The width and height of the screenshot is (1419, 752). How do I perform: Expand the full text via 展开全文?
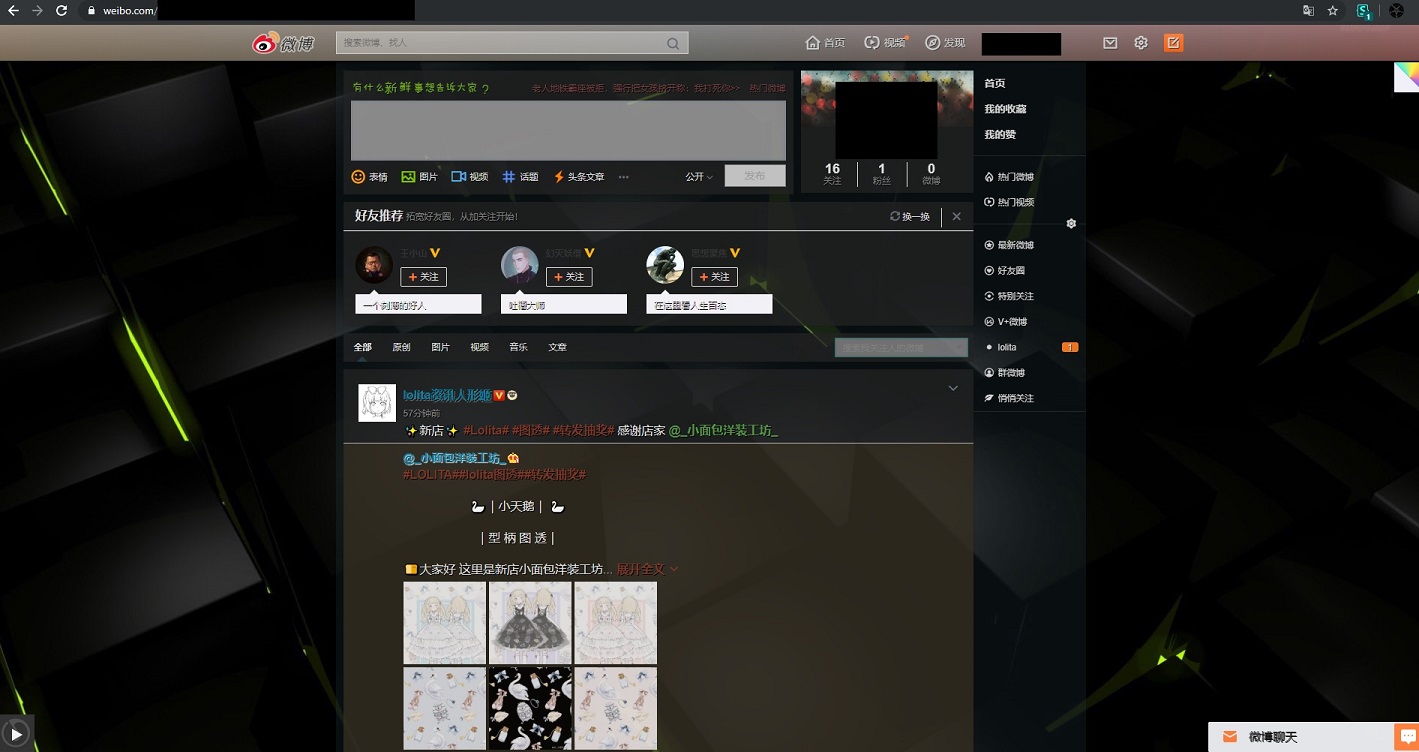(647, 569)
